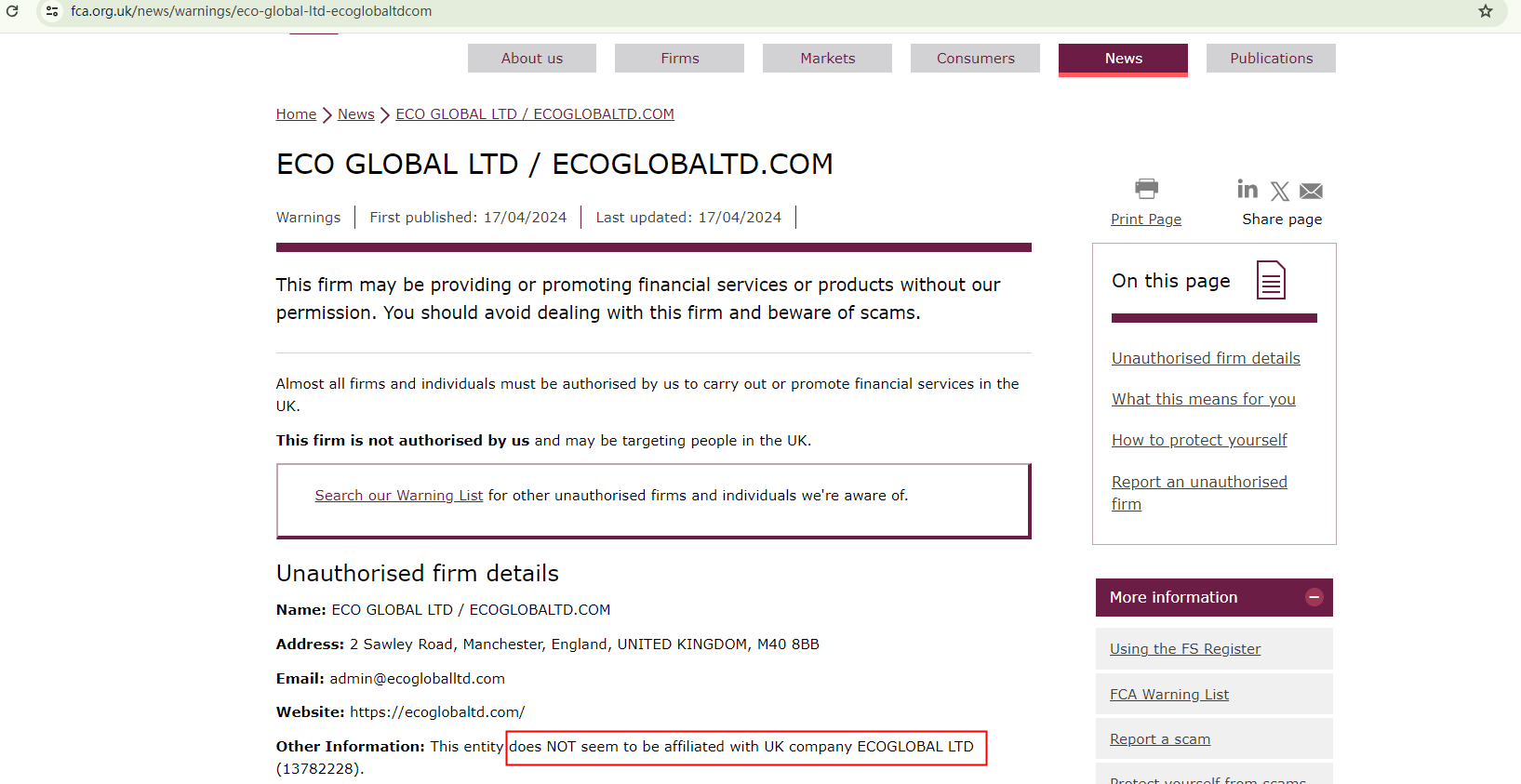Click the URL in the address bar

coord(251,11)
